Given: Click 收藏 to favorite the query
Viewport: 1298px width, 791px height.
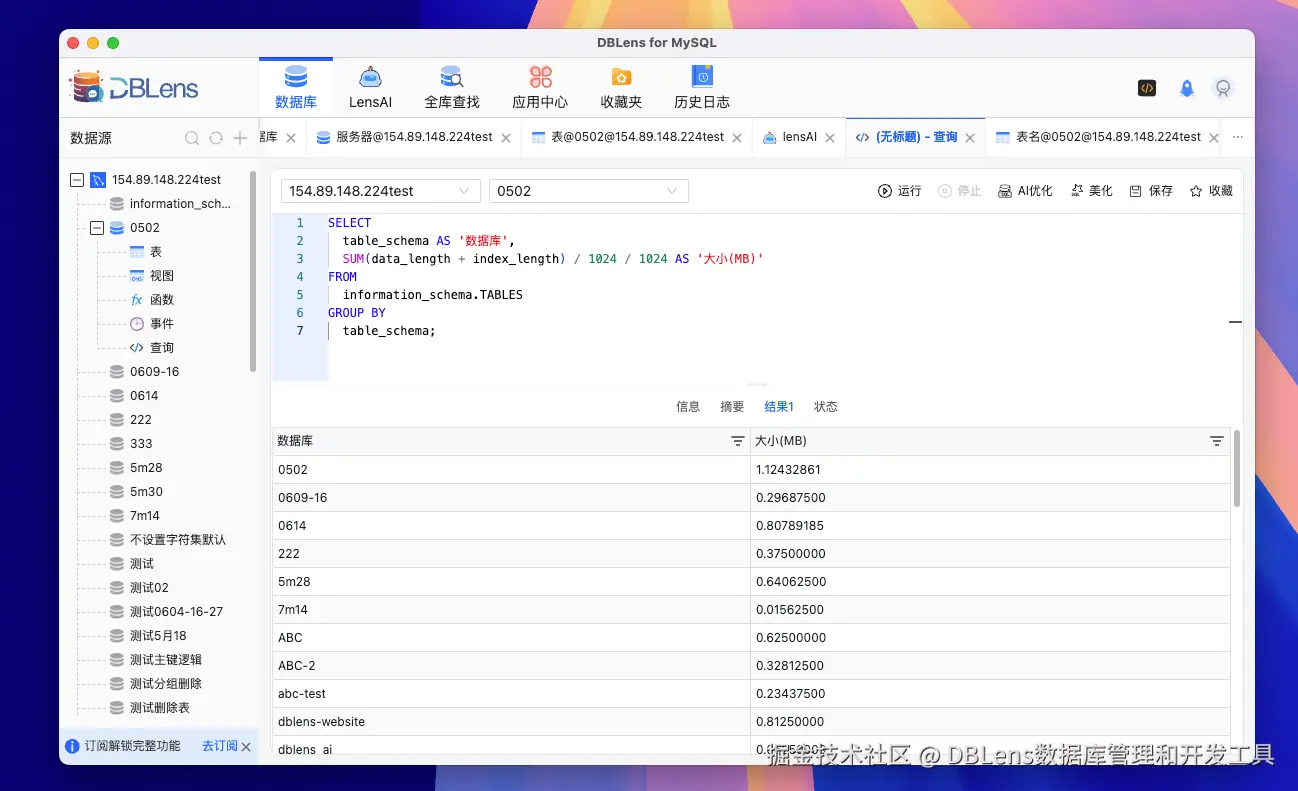Looking at the screenshot, I should pyautogui.click(x=1210, y=191).
